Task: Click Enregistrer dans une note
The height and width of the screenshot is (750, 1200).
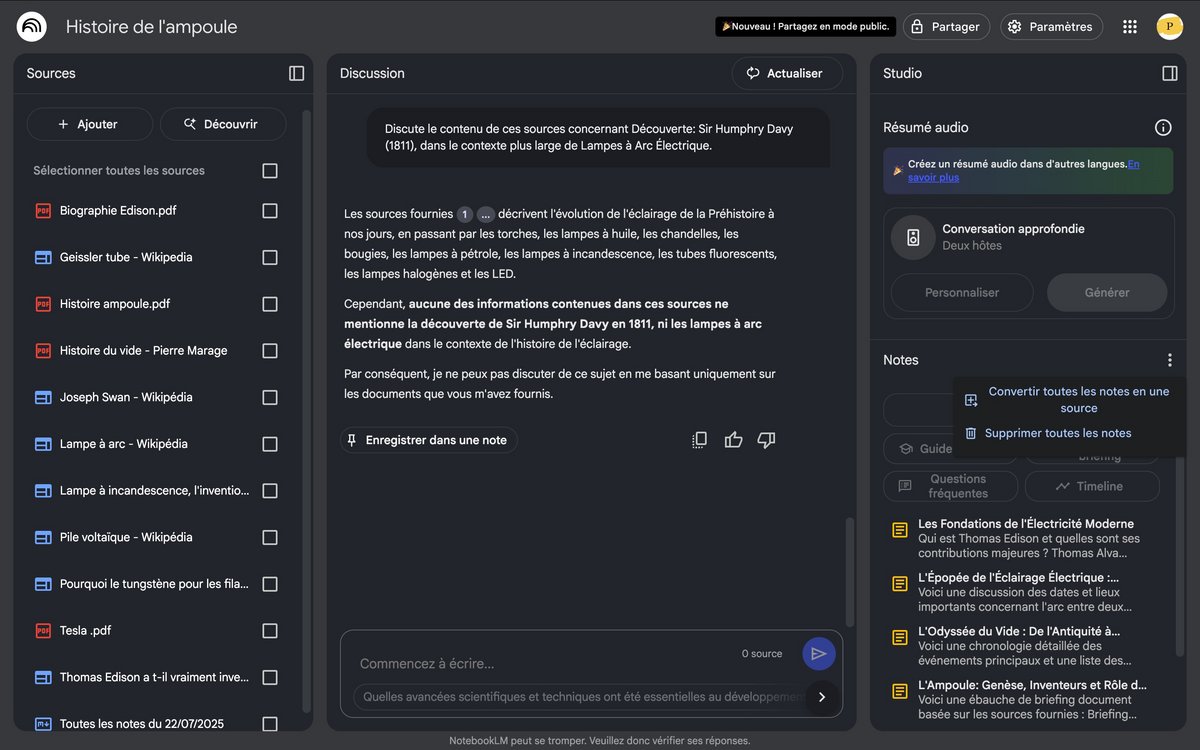Action: 428,440
